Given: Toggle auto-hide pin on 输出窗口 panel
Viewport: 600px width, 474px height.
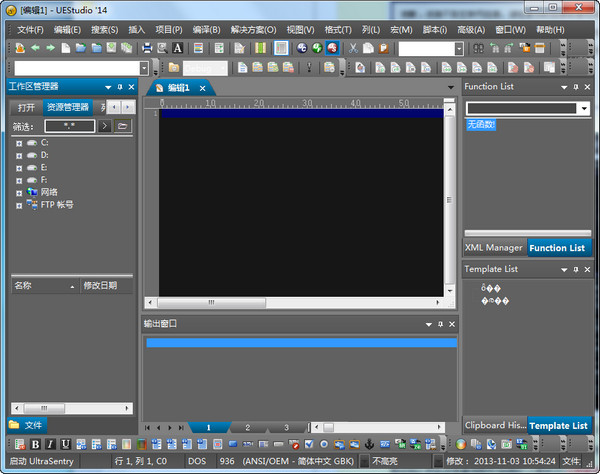Looking at the screenshot, I should click(x=440, y=324).
